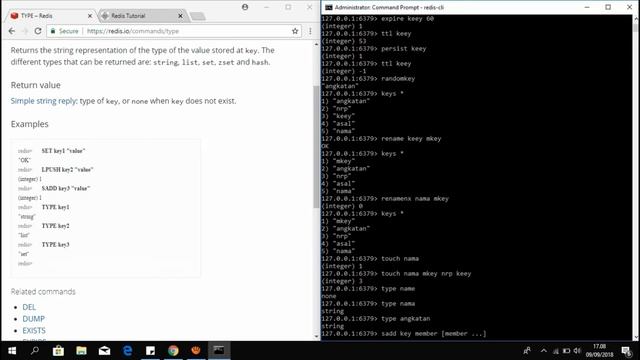640x360 pixels.
Task: Click 'renamenx nama mkey' terminal line
Action: 385,199
